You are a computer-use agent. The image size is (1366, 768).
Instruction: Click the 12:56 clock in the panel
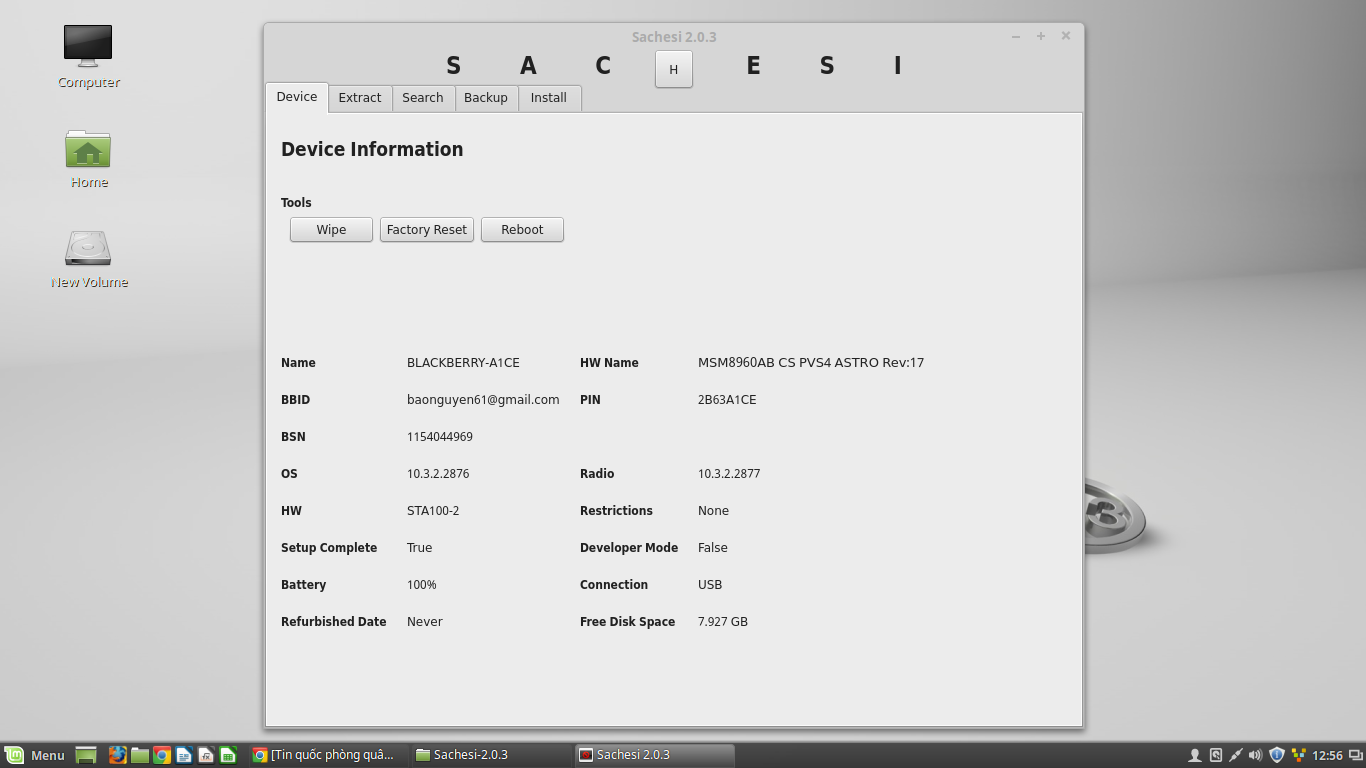(1327, 755)
